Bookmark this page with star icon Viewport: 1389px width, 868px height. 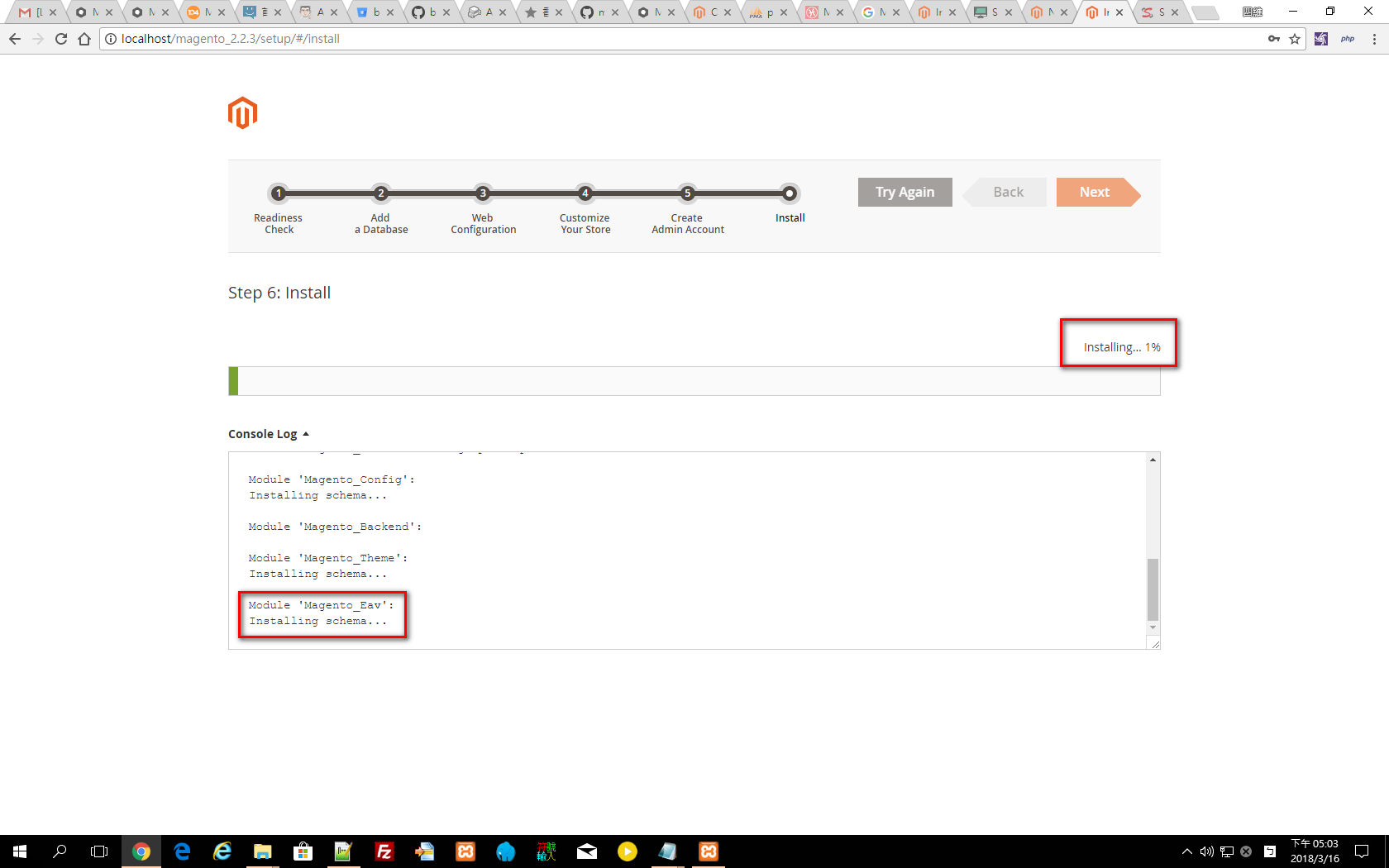tap(1295, 39)
